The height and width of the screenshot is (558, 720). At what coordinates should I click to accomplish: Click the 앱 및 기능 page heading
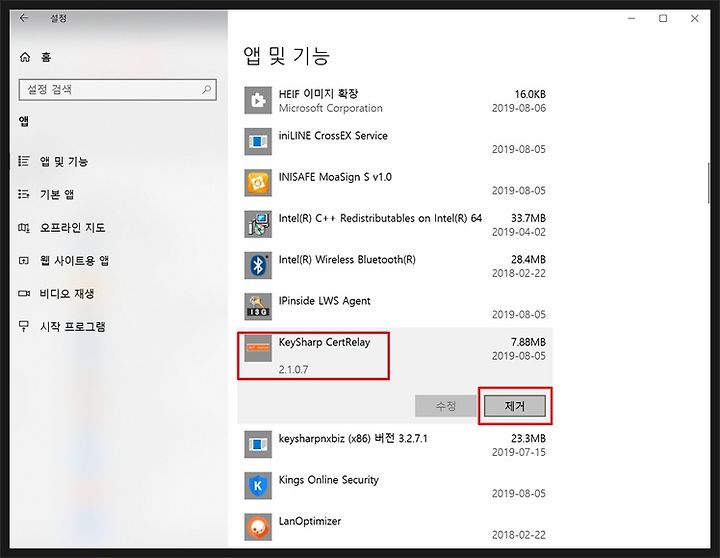(x=287, y=56)
